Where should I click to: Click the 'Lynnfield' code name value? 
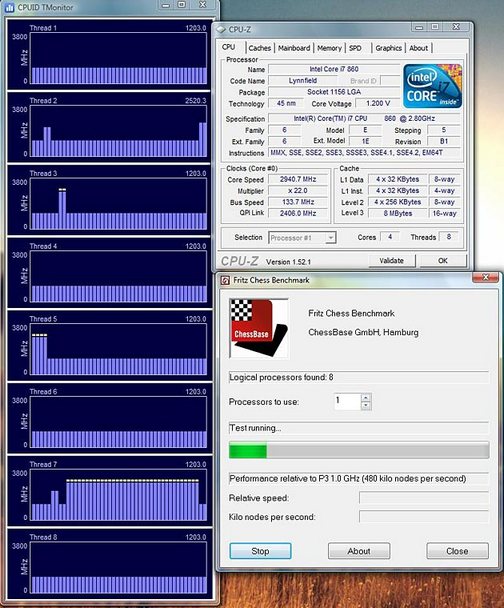point(303,81)
